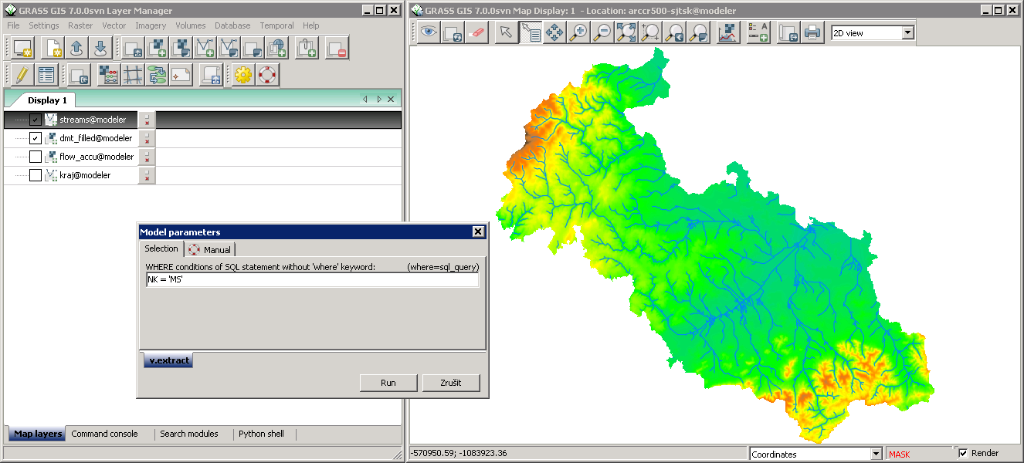Image resolution: width=1024 pixels, height=463 pixels.
Task: Click the edit pencil icon
Action: click(21, 75)
